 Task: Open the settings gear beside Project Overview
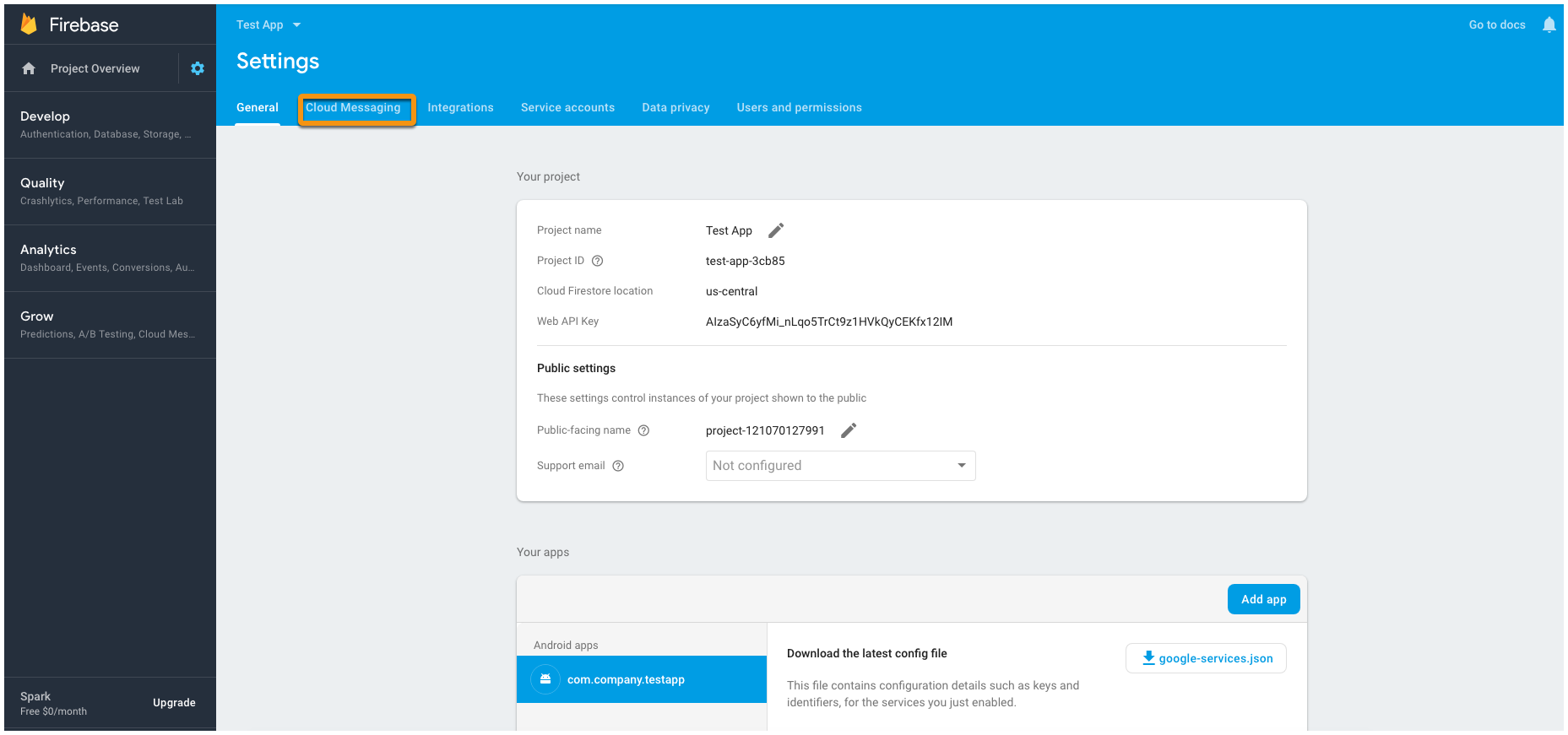pos(198,68)
